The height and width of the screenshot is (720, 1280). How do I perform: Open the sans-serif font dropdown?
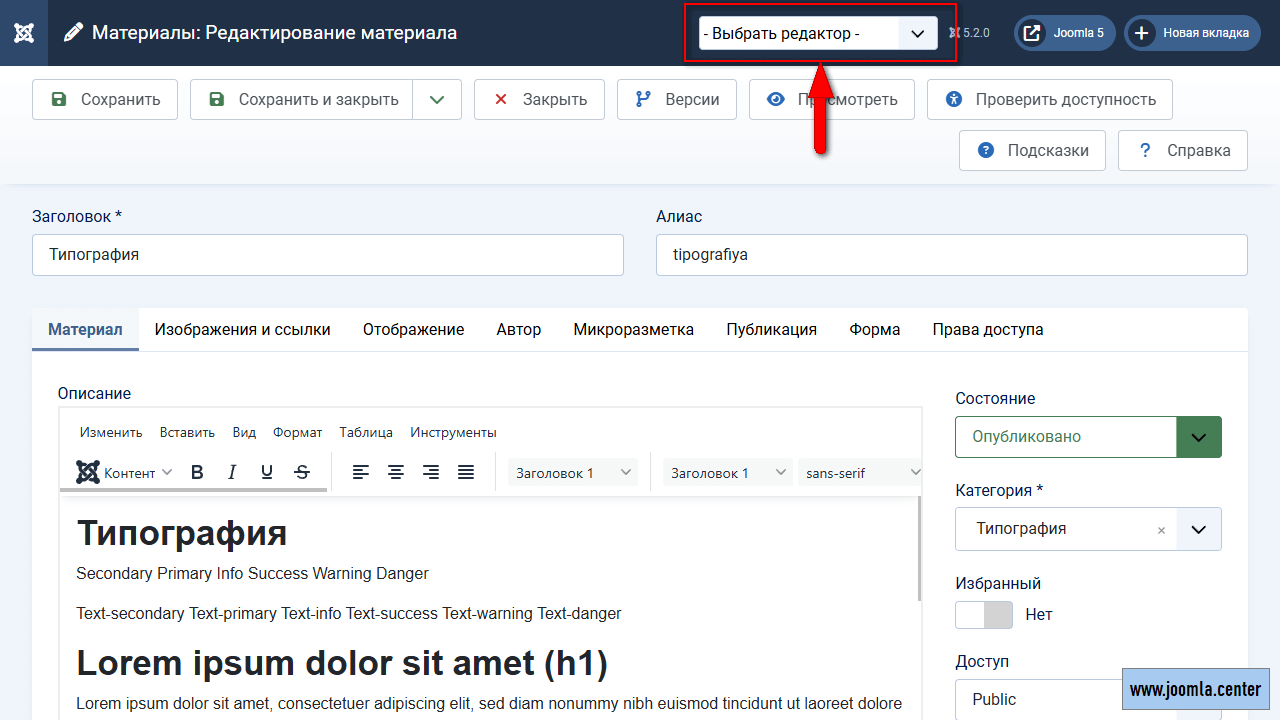tap(861, 473)
